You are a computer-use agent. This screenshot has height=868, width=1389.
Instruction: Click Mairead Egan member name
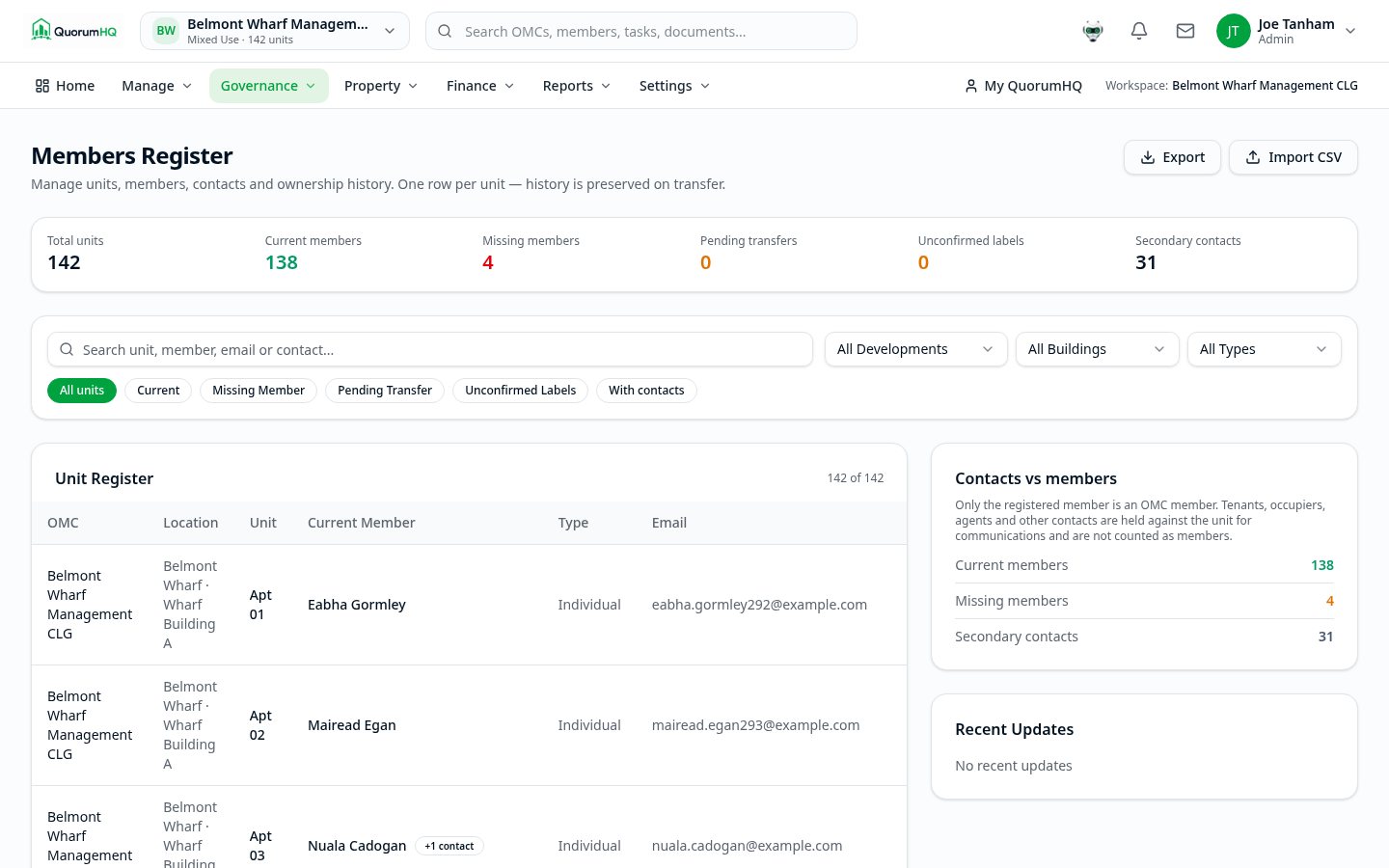tap(352, 725)
